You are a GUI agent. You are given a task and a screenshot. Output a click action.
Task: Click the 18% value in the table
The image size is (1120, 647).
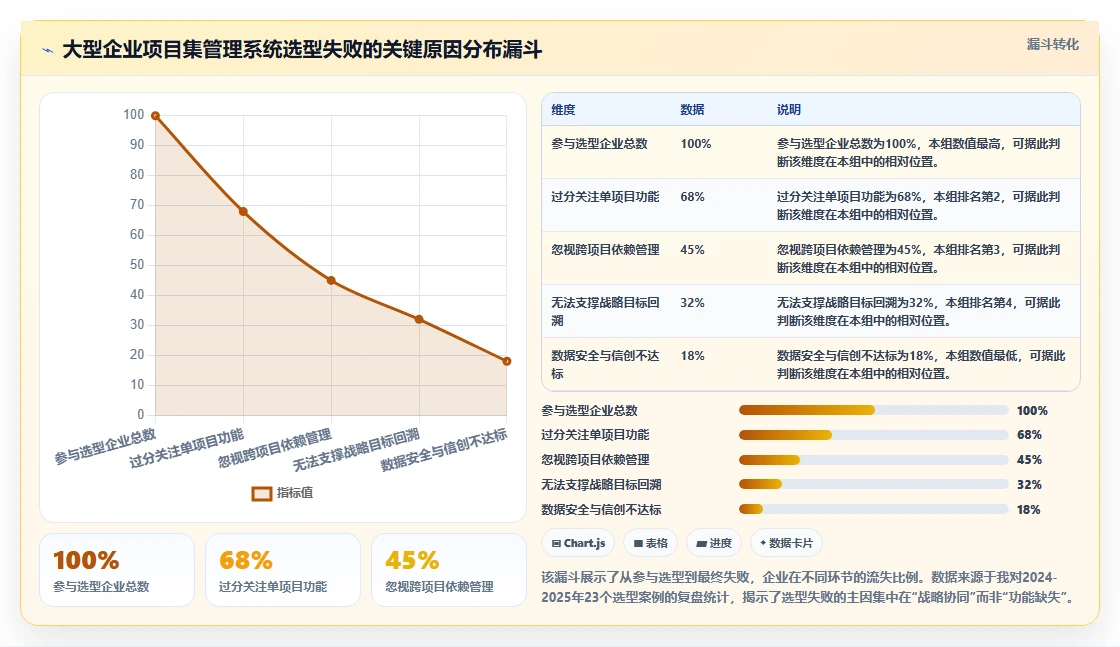(692, 356)
